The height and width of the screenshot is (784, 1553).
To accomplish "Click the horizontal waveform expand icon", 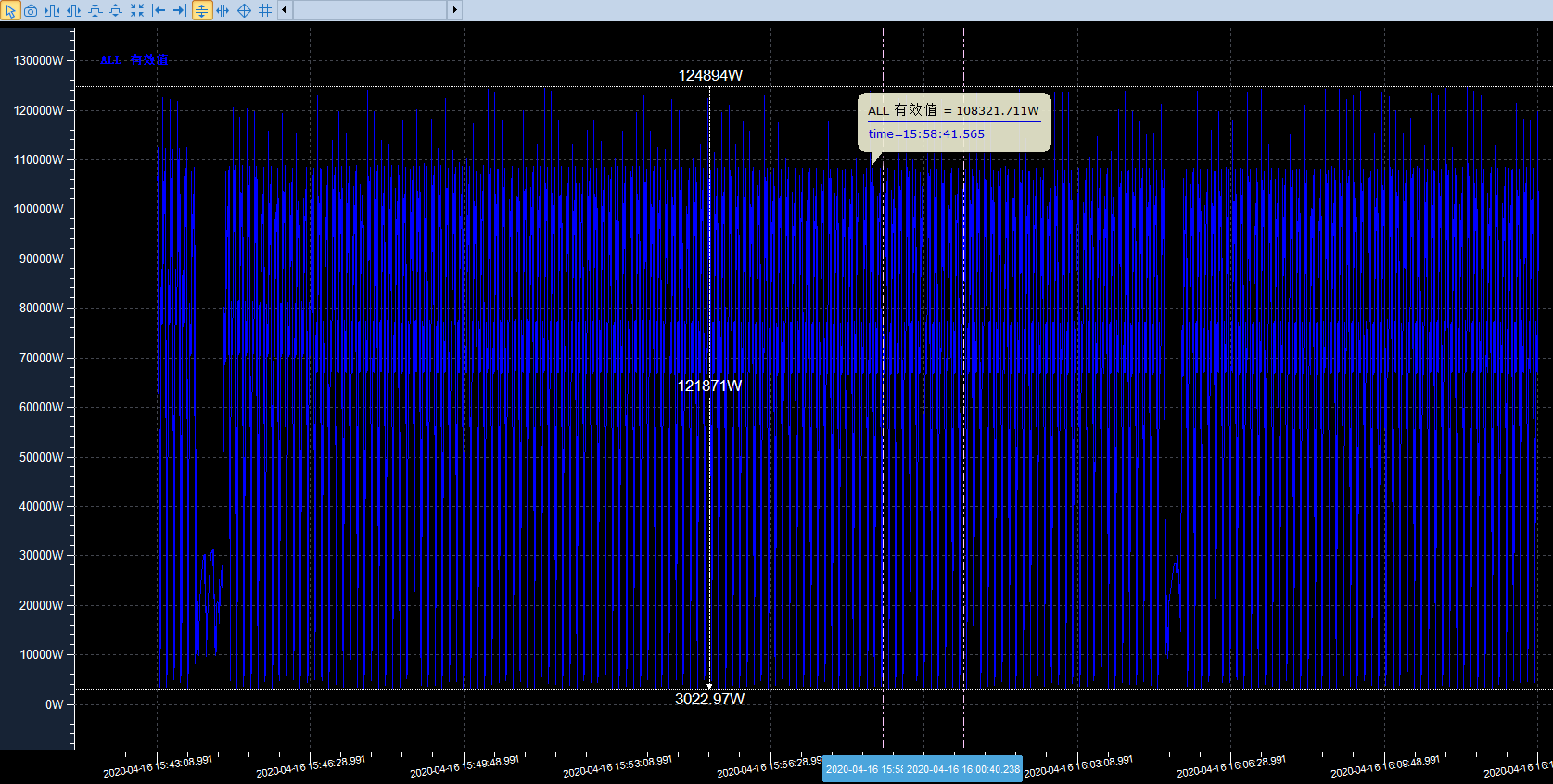I will point(52,10).
